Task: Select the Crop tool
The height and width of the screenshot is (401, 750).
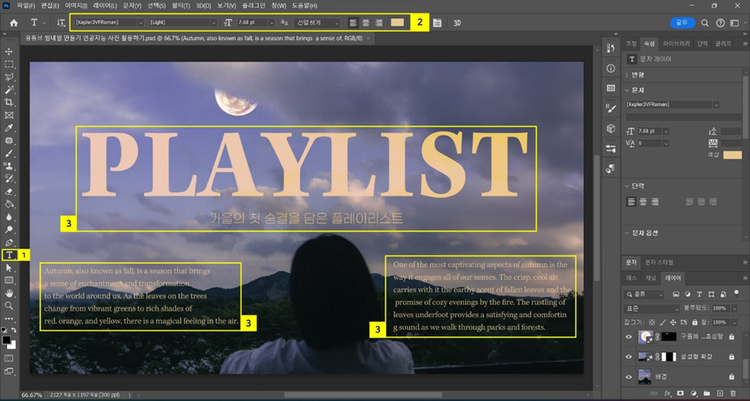Action: coord(9,102)
